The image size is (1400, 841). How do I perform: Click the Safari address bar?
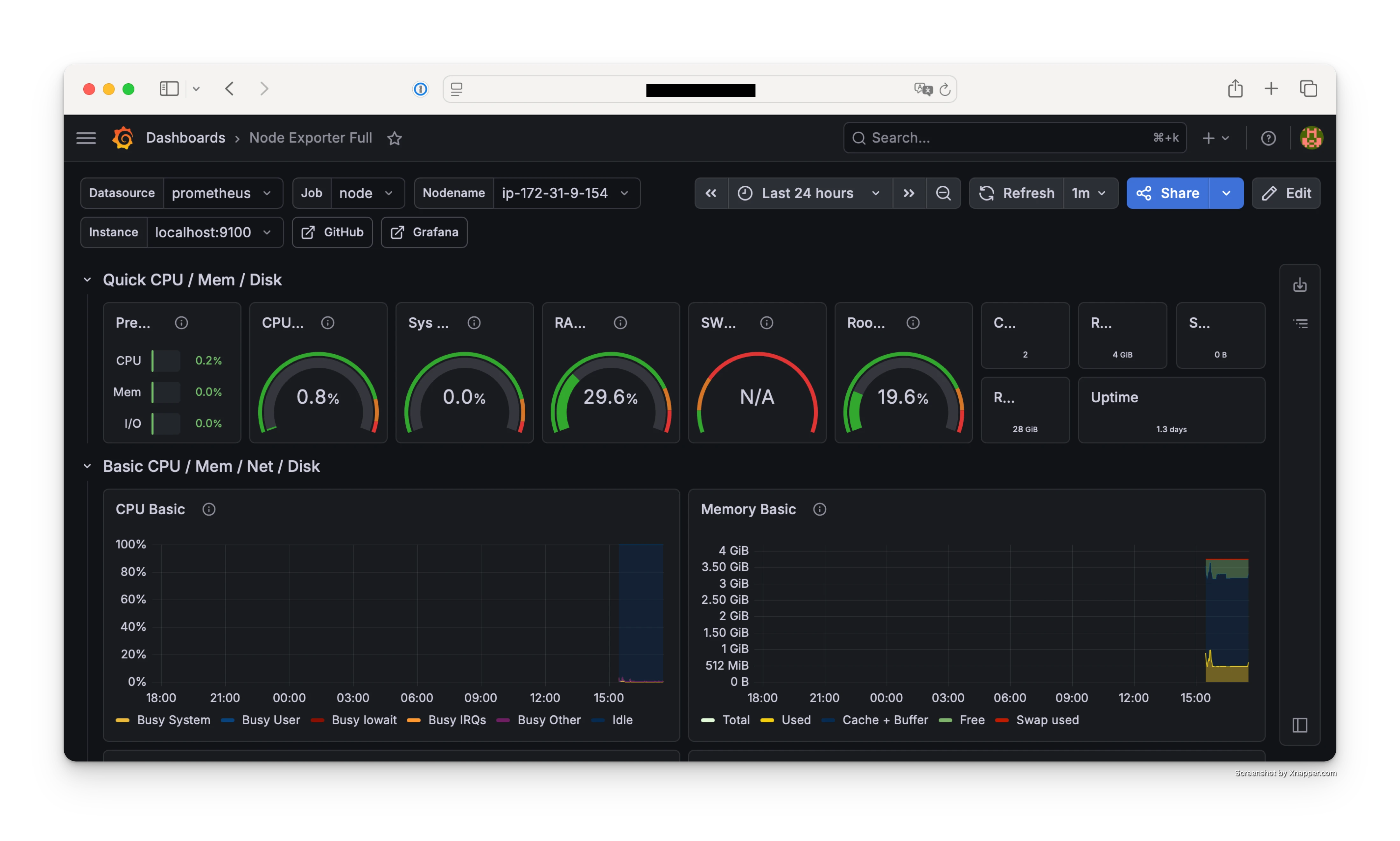point(699,89)
